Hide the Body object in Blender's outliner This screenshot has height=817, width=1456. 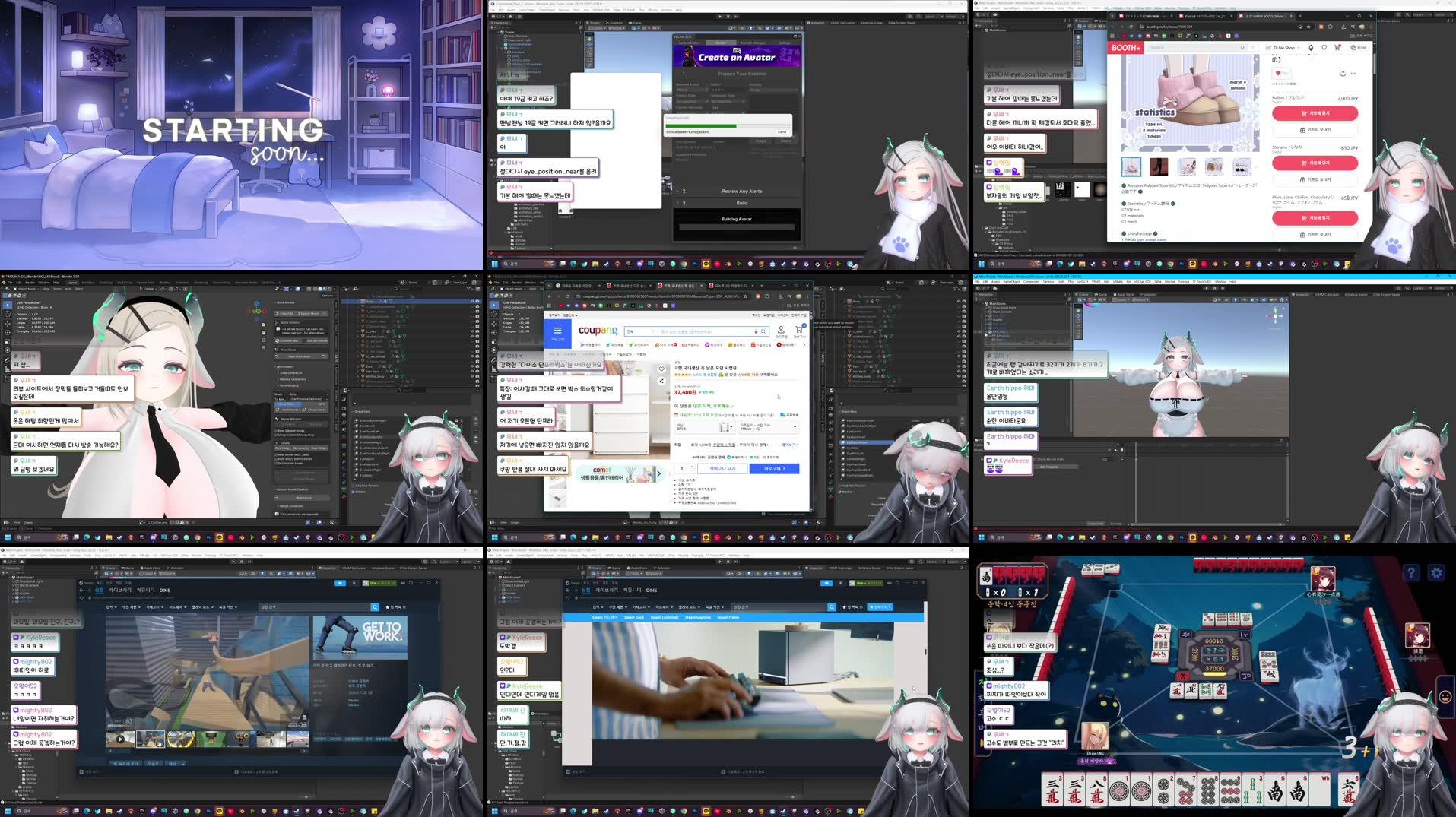(472, 301)
